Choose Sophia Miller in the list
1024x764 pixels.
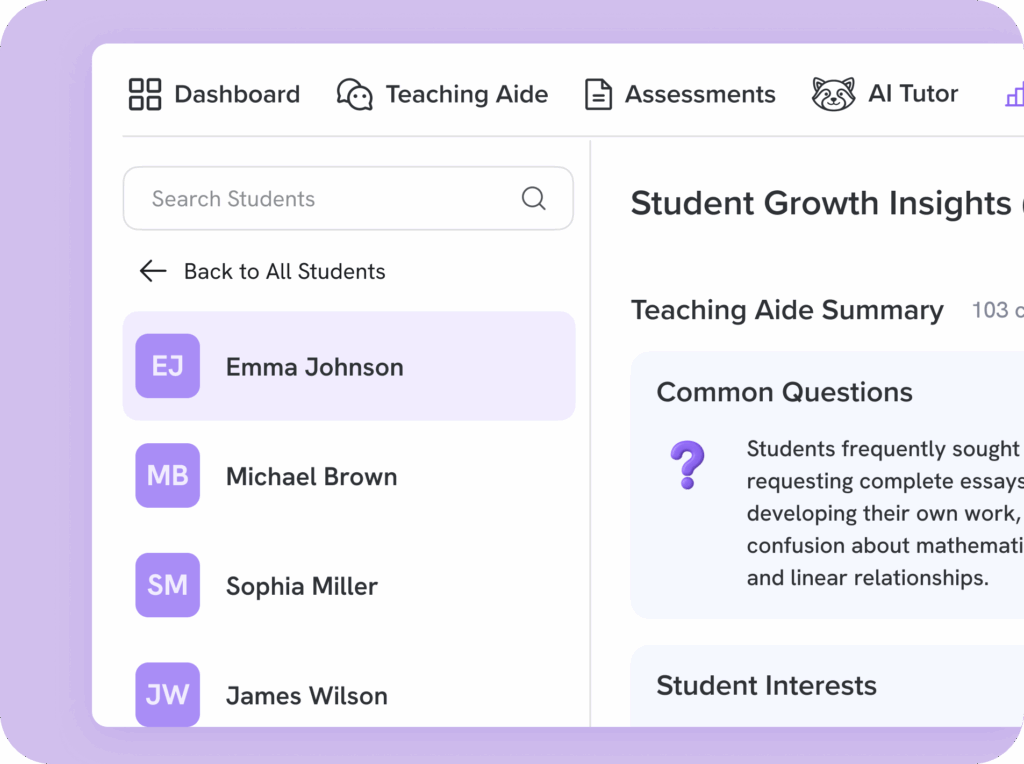tap(301, 586)
